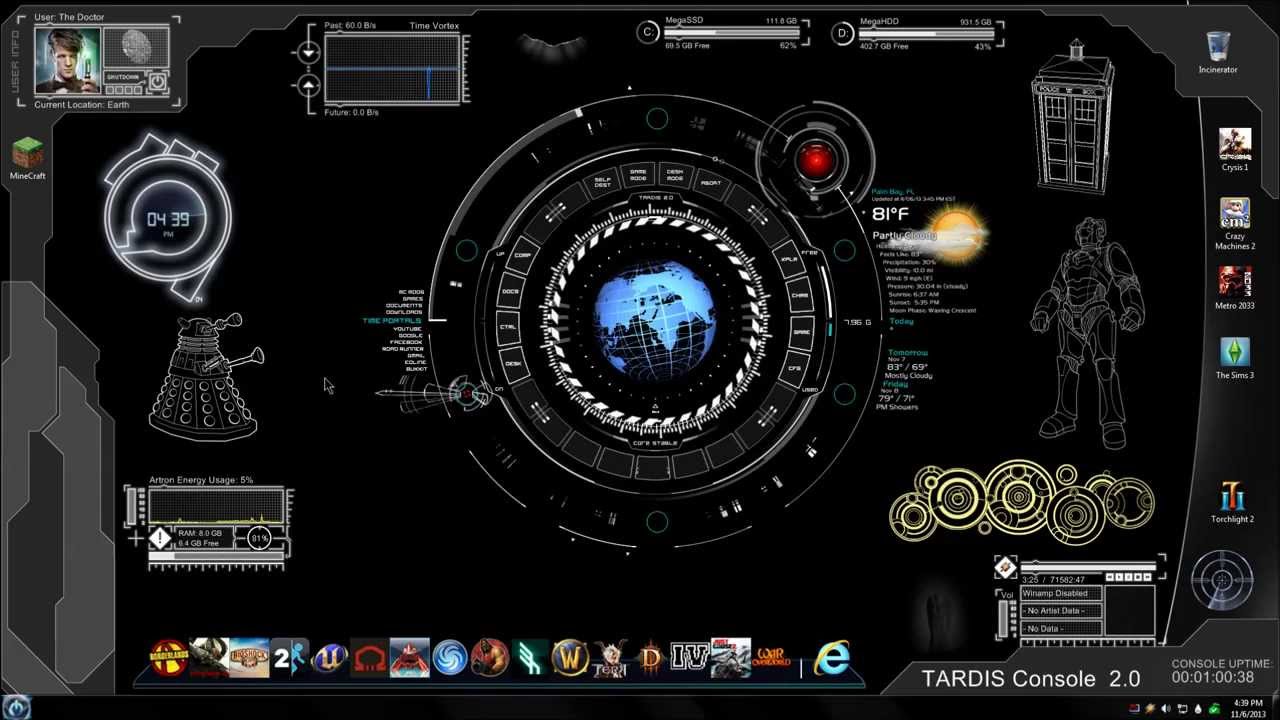This screenshot has width=1280, height=720.
Task: Click the blue globe at center
Action: point(655,318)
